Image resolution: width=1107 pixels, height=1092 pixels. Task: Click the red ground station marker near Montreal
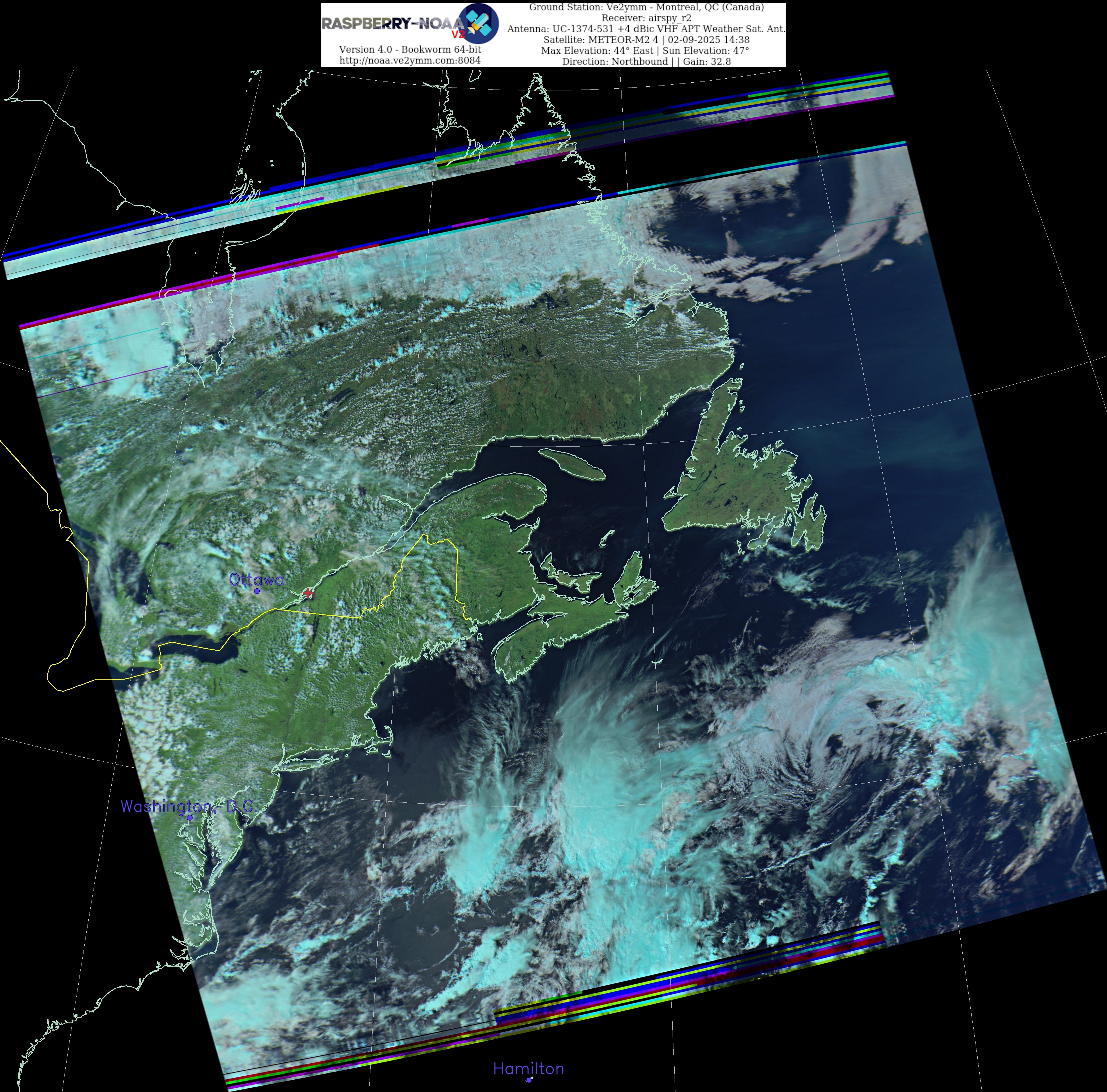coord(308,593)
